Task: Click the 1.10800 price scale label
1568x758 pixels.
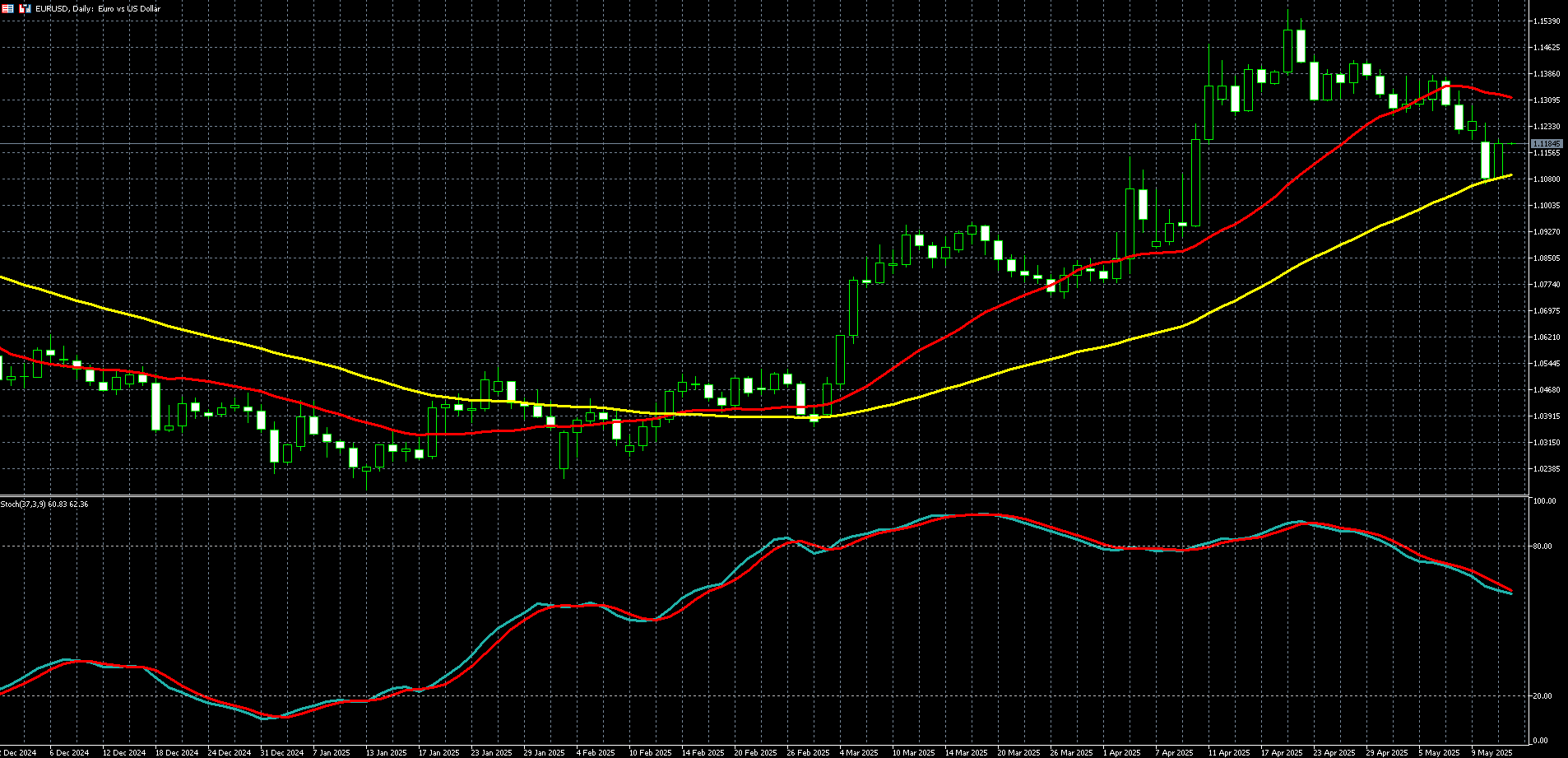Action: click(x=1547, y=179)
